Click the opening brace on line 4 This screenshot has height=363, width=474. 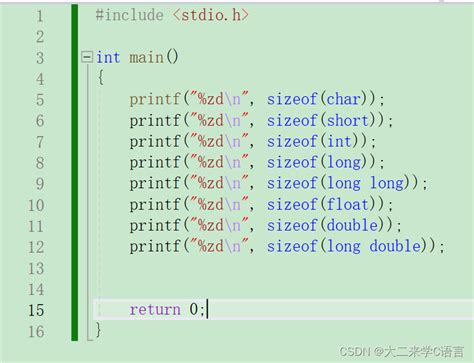[100, 78]
